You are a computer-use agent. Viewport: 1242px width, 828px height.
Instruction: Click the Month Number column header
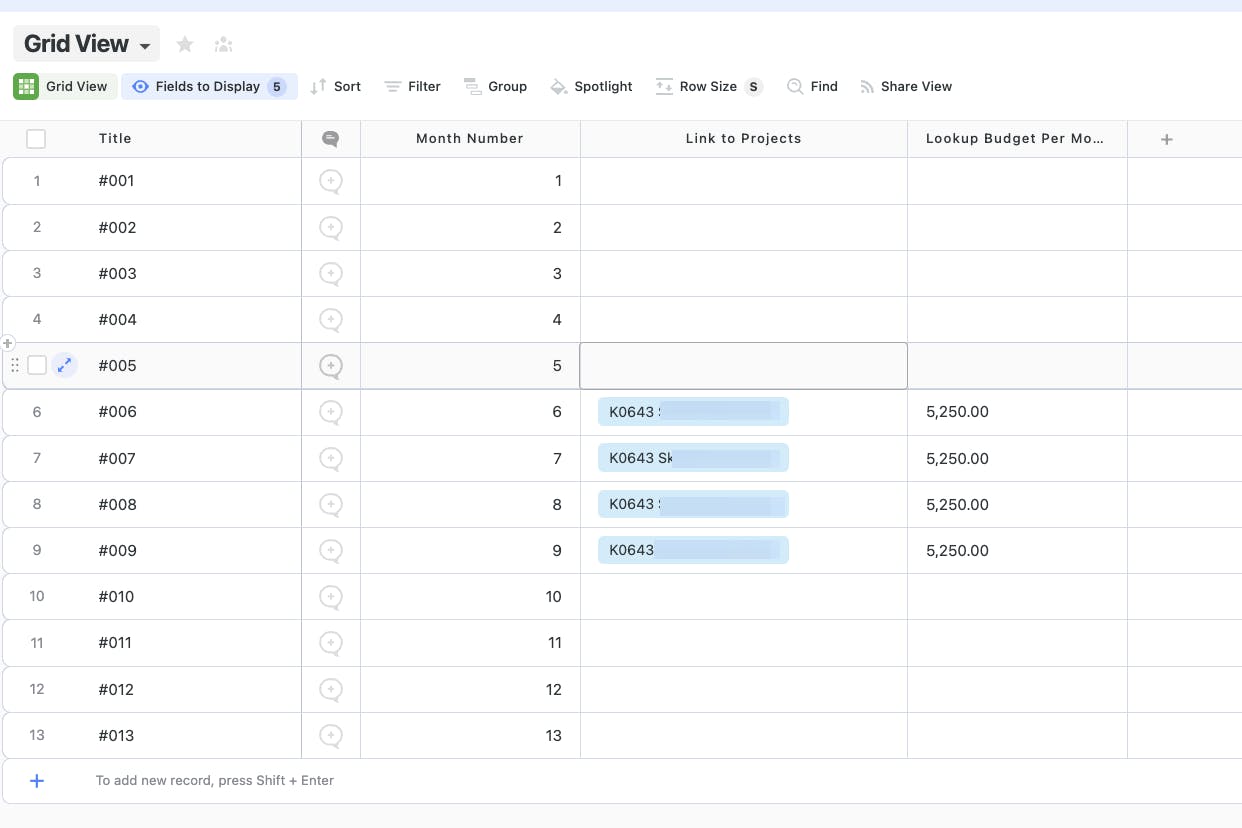pyautogui.click(x=470, y=139)
